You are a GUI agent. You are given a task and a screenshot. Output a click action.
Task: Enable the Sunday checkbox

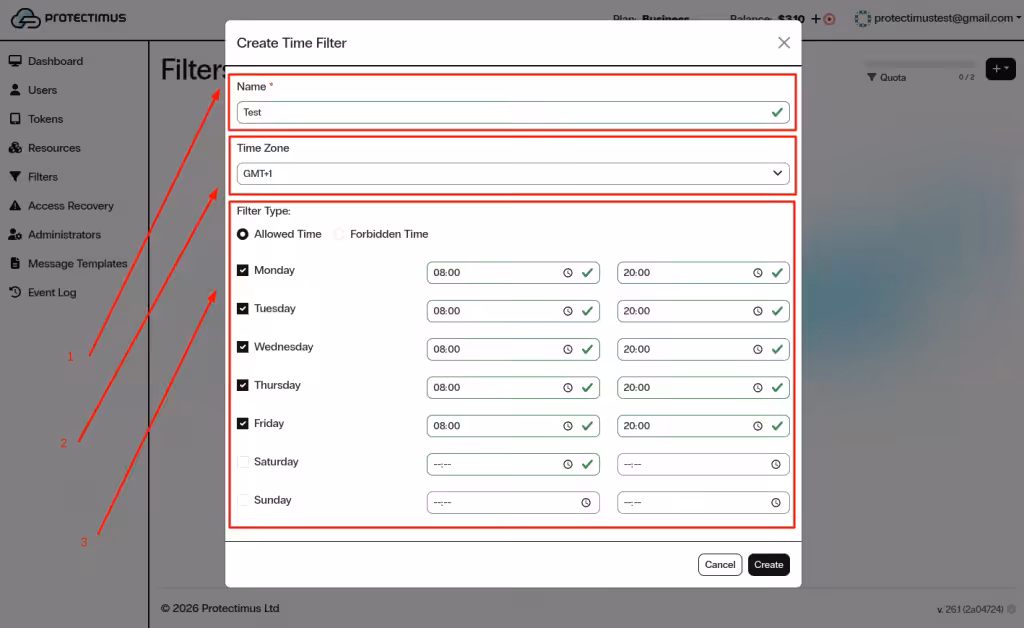242,500
